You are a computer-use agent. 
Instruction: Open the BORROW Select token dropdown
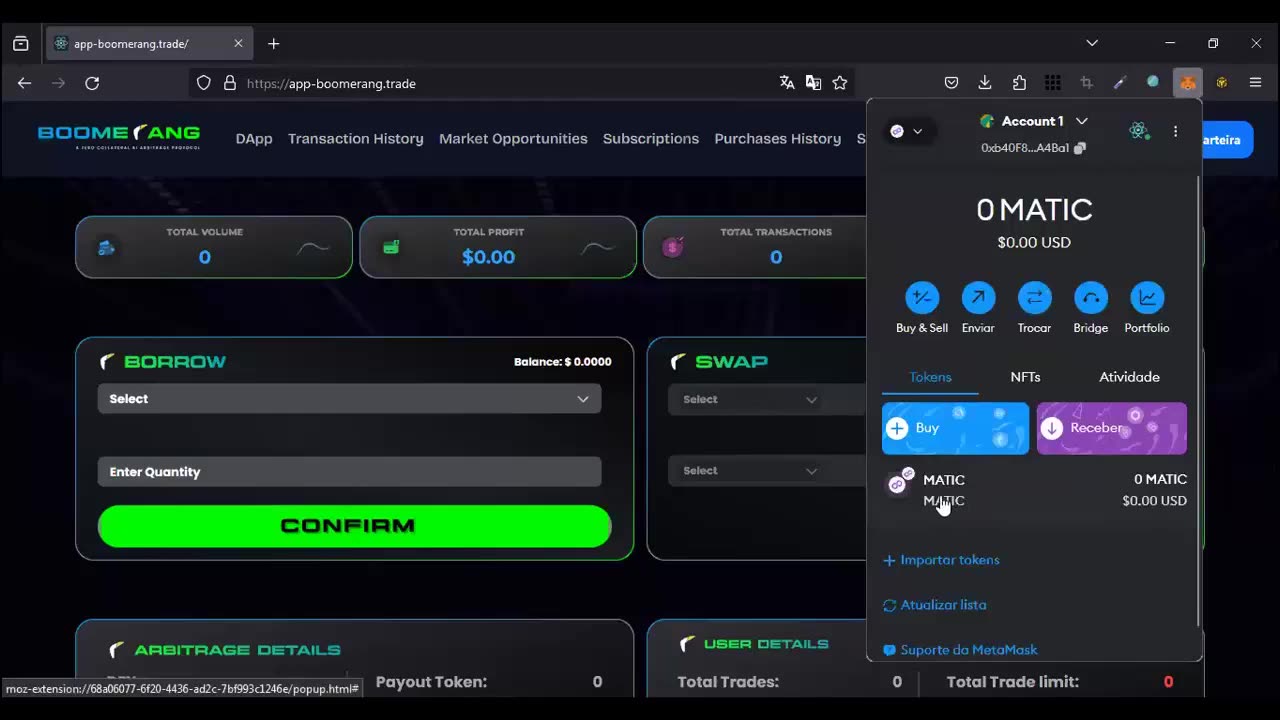pyautogui.click(x=349, y=399)
